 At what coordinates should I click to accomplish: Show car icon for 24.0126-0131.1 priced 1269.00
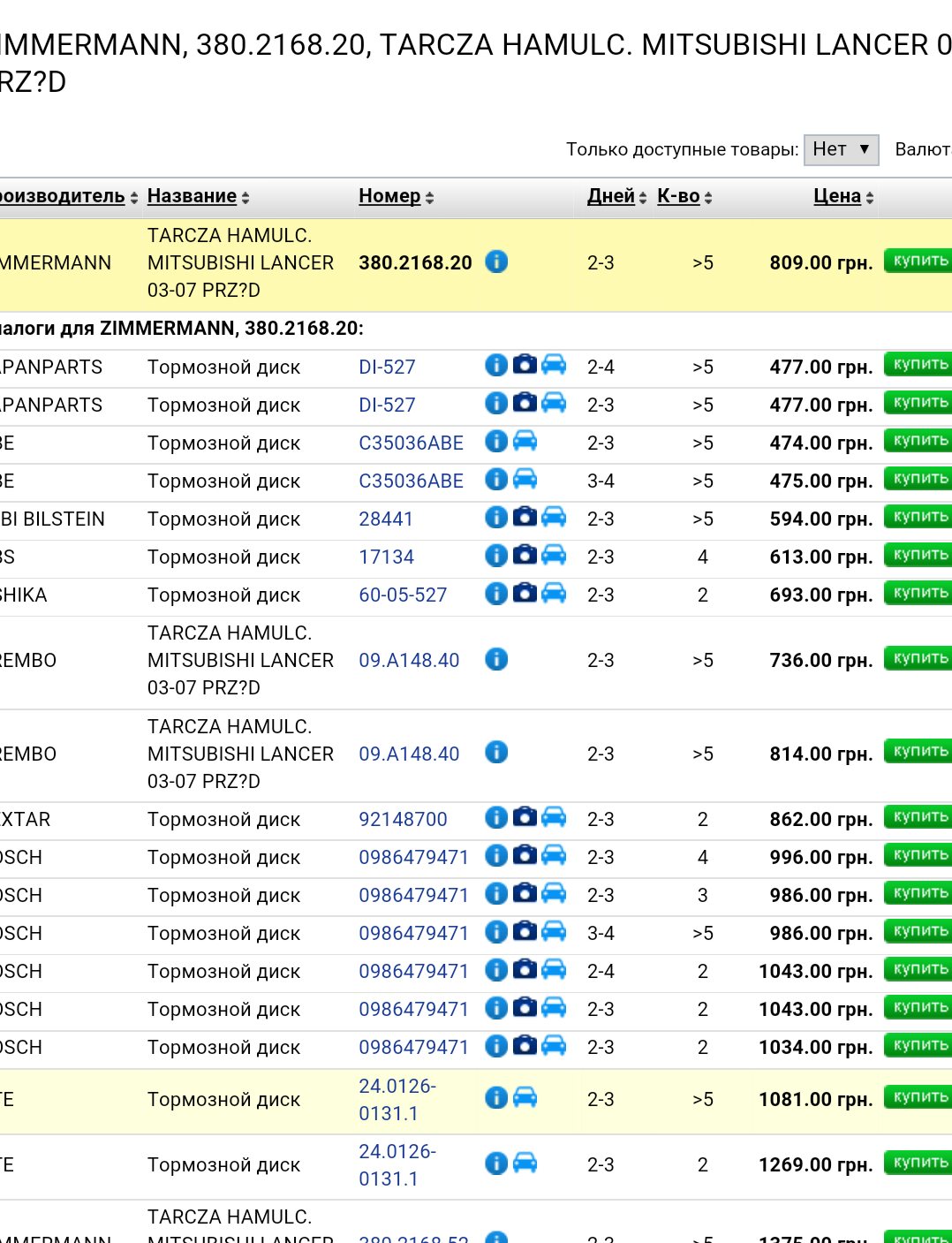(525, 1163)
